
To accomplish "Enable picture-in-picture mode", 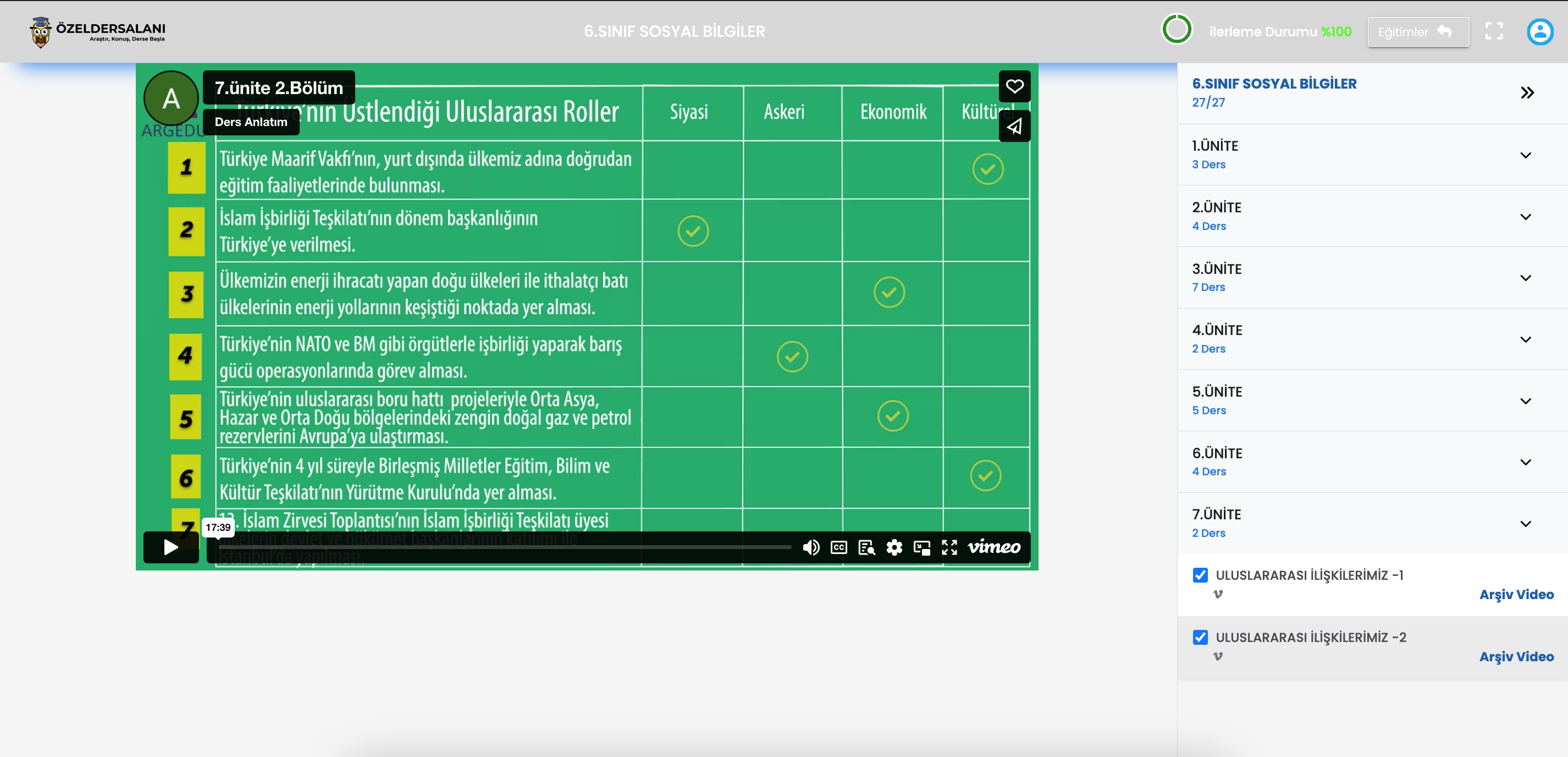I will click(921, 547).
